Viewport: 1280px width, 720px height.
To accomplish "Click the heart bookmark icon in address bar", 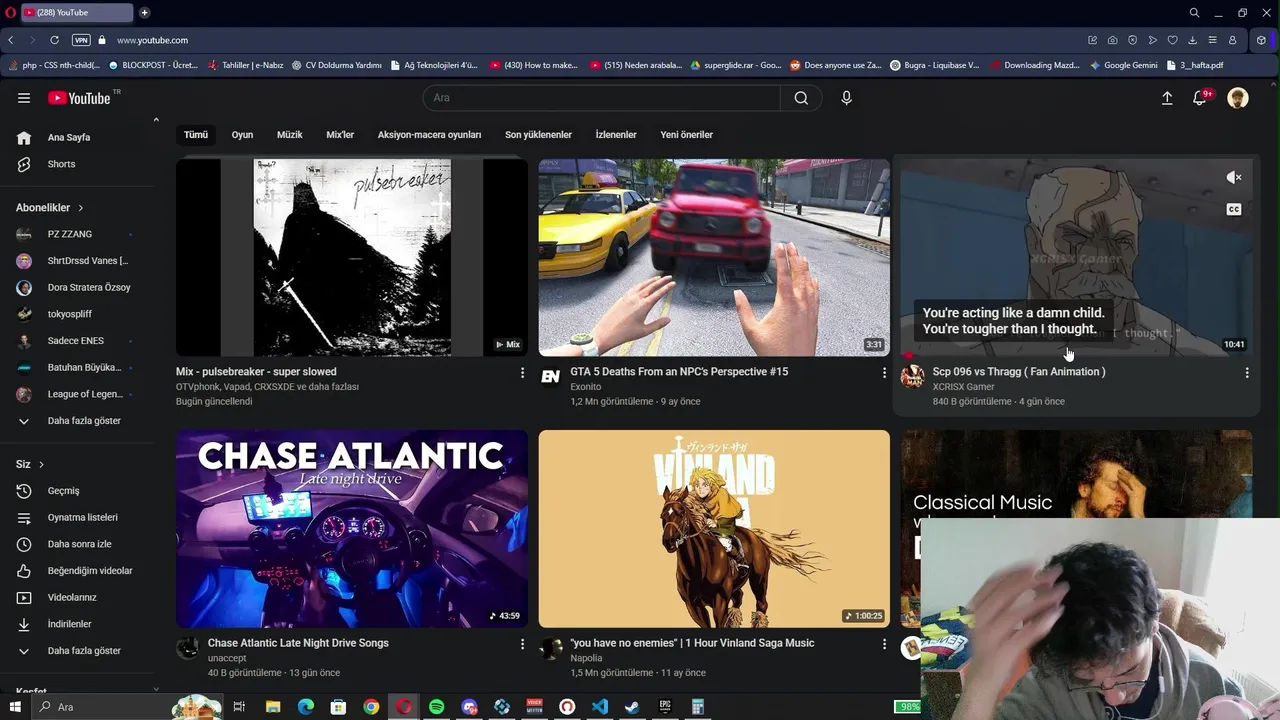I will 1172,40.
